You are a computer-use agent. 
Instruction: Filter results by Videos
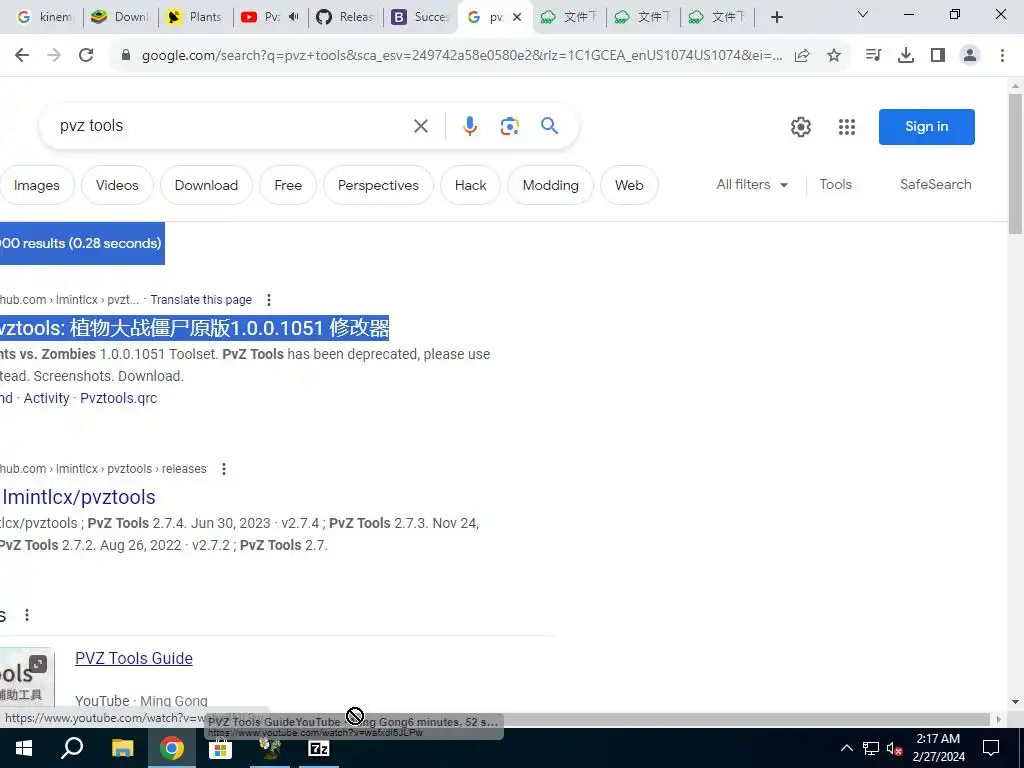tap(117, 185)
